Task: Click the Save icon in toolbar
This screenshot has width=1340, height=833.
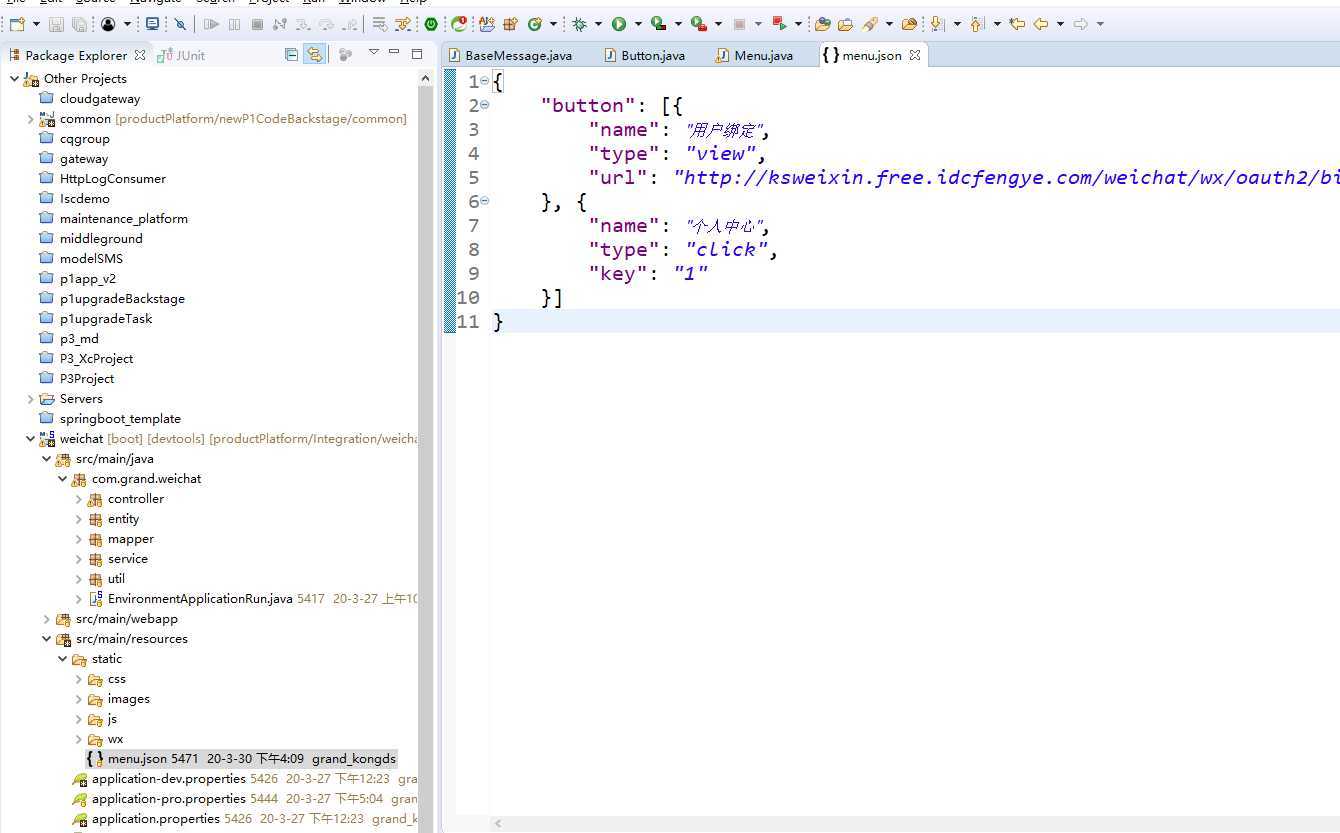Action: [x=56, y=24]
